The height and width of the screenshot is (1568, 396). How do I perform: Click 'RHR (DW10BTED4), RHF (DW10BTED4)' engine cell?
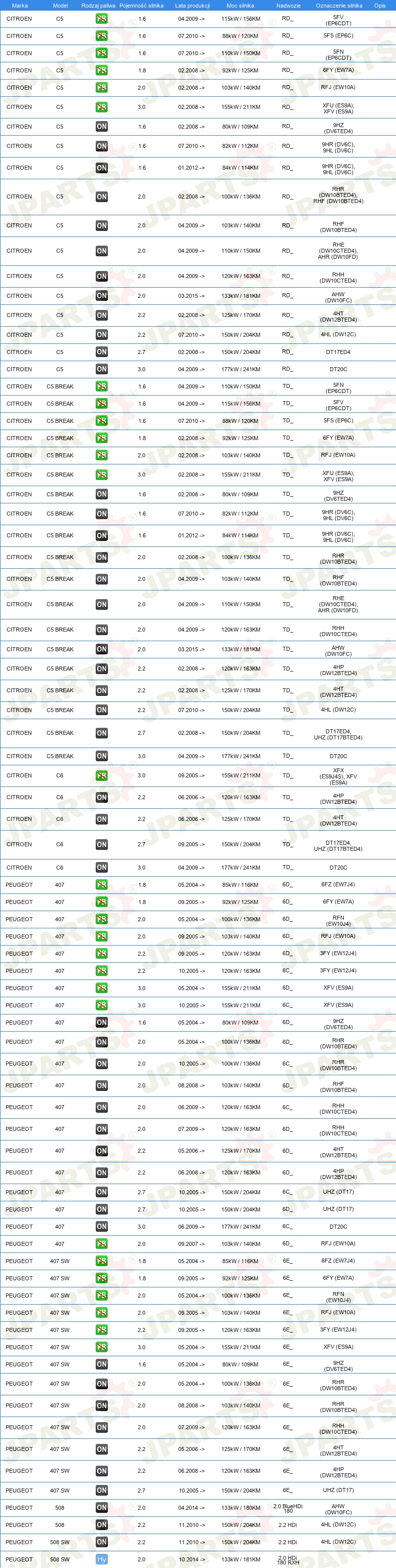pyautogui.click(x=338, y=195)
